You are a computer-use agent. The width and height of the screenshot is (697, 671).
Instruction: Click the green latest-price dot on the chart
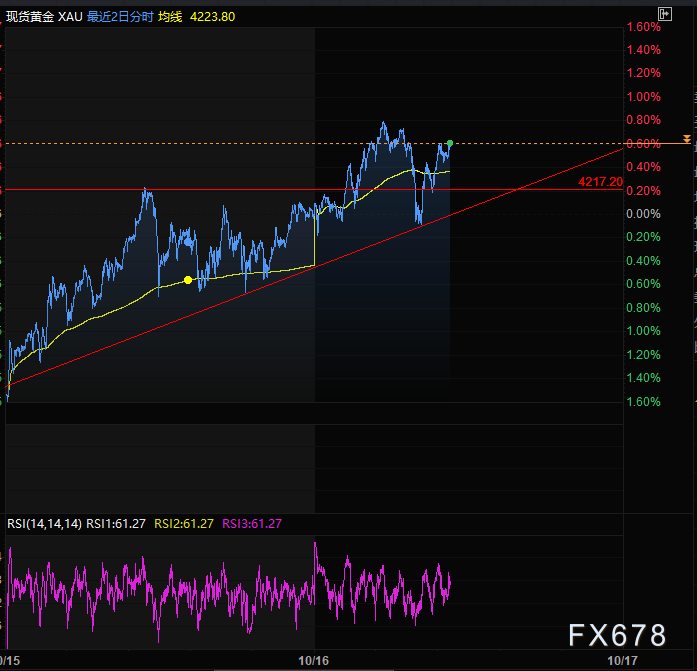pyautogui.click(x=450, y=144)
